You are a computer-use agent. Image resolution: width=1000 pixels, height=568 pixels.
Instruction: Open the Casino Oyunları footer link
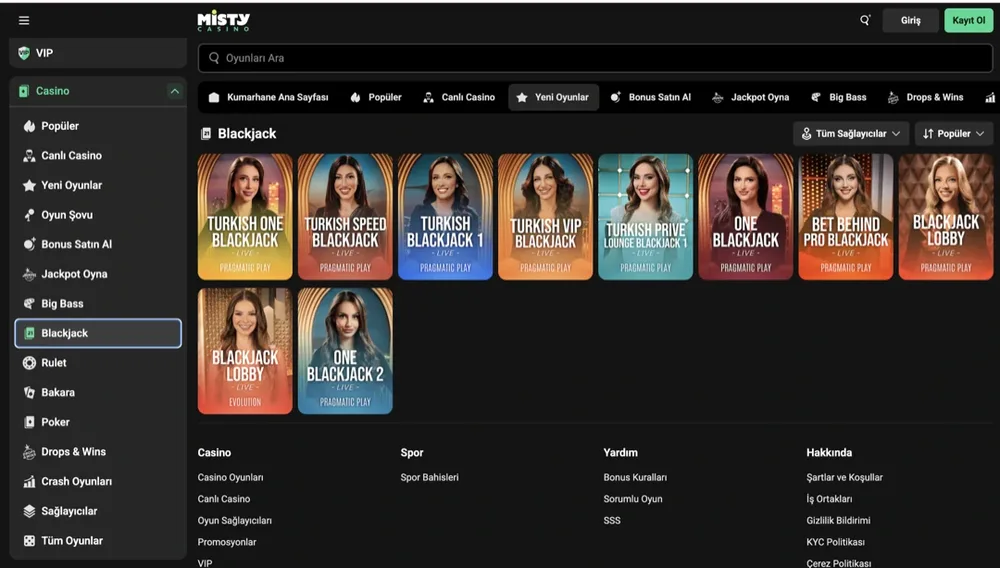(230, 477)
